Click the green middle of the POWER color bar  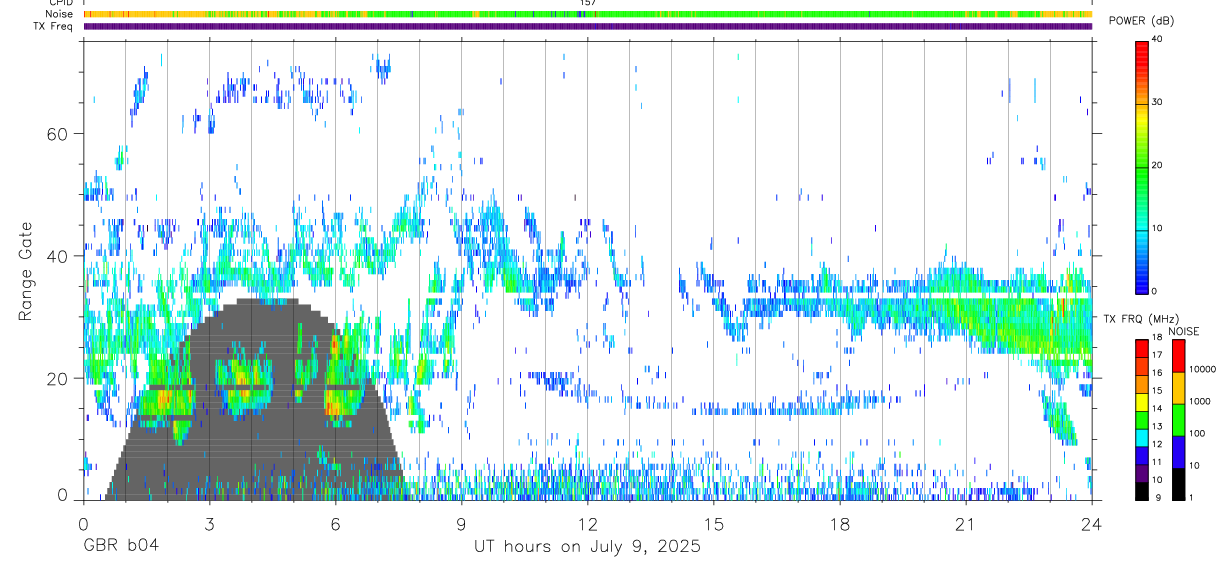1142,166
